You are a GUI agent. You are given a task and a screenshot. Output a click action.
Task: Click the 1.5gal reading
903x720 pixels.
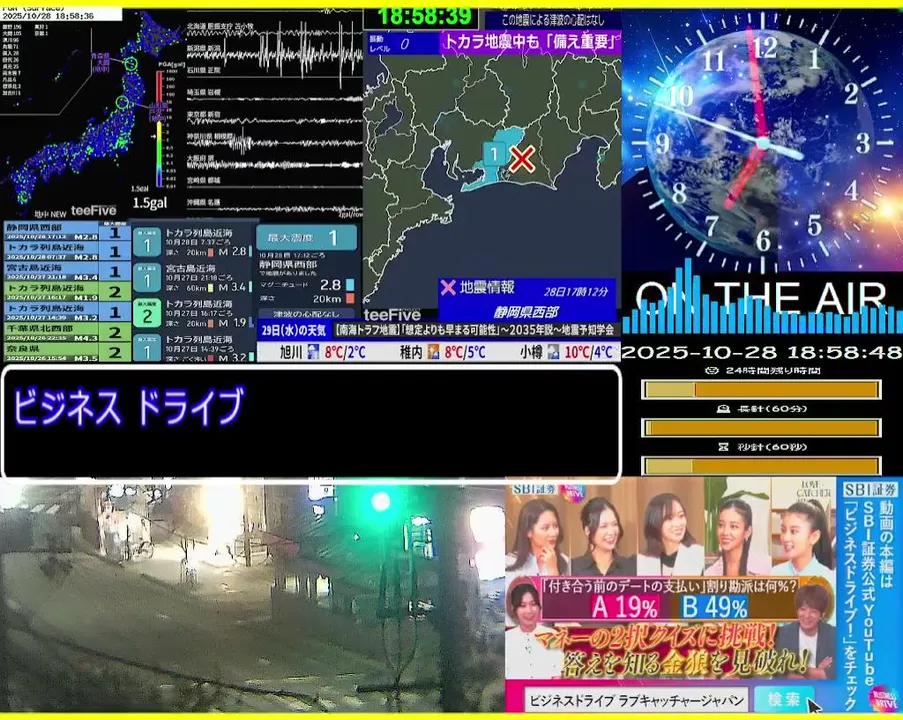coord(150,203)
